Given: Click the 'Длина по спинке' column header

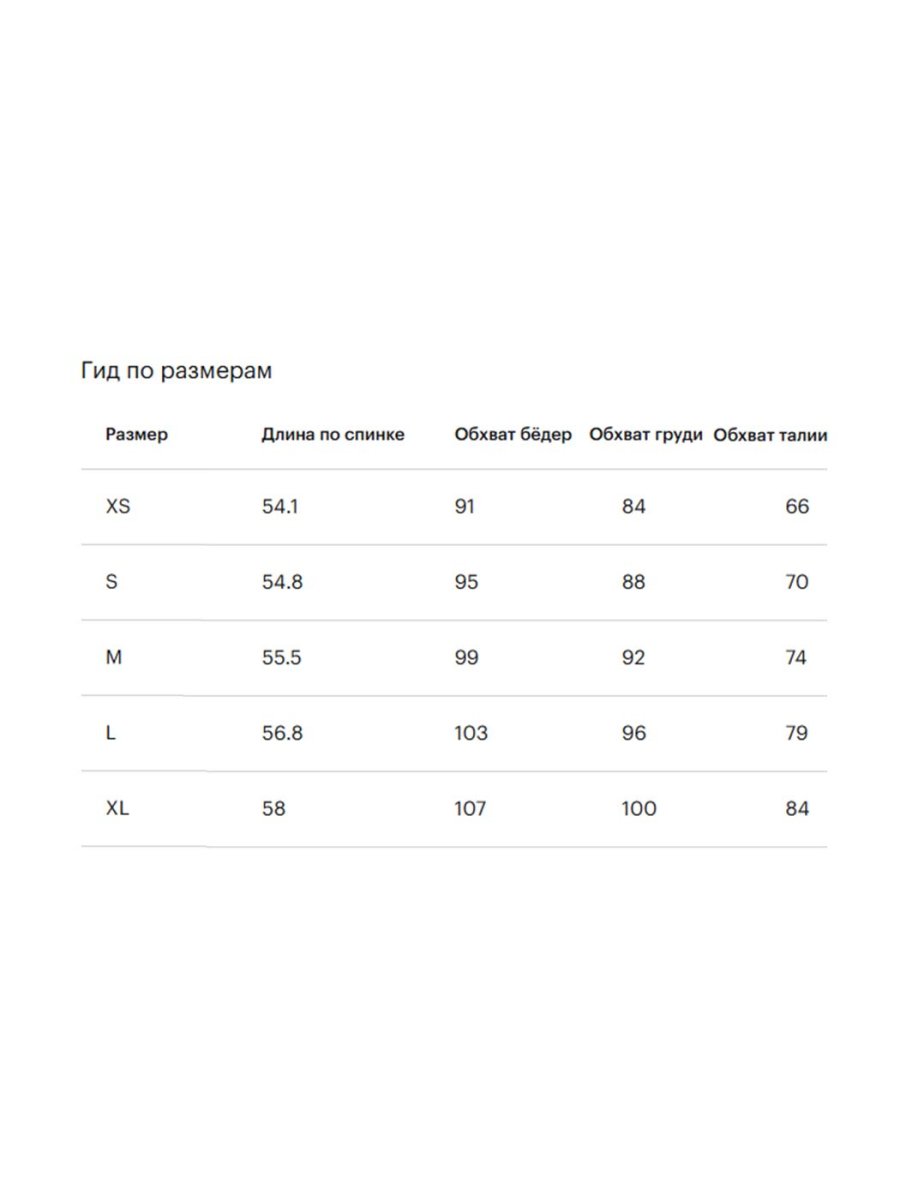Looking at the screenshot, I should coord(333,435).
